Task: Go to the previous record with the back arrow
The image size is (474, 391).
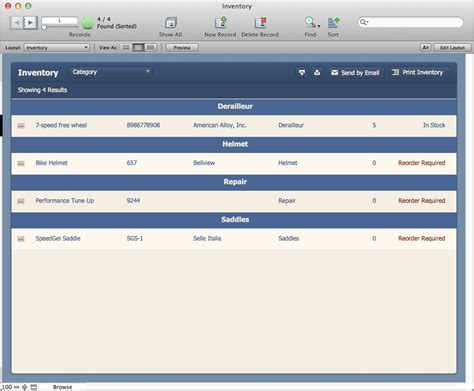Action: click(16, 23)
